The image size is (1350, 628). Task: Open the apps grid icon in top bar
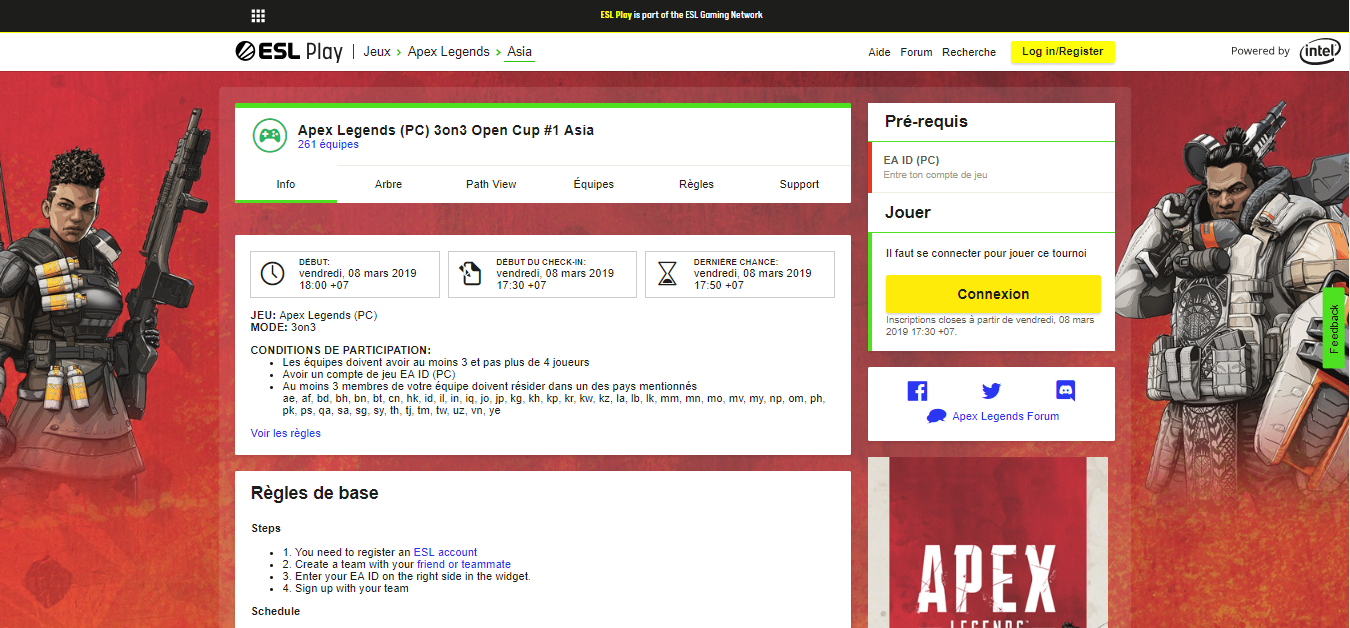258,15
